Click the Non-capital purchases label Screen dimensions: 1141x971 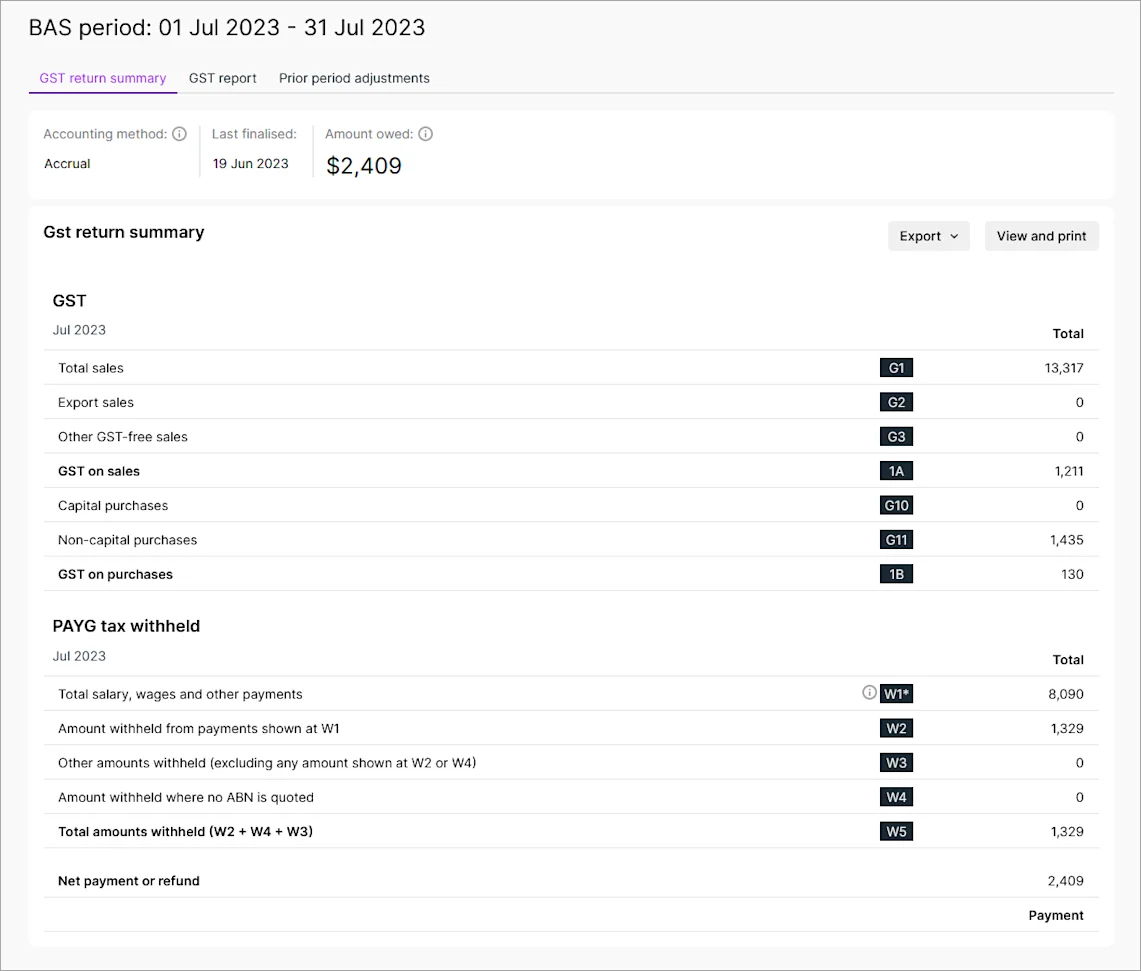pos(127,540)
